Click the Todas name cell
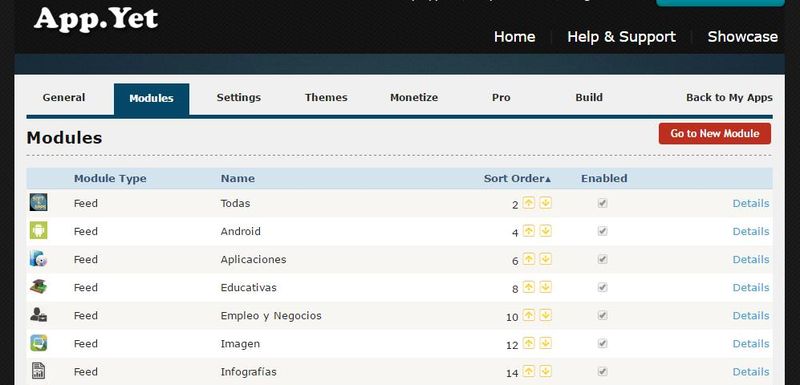 235,203
